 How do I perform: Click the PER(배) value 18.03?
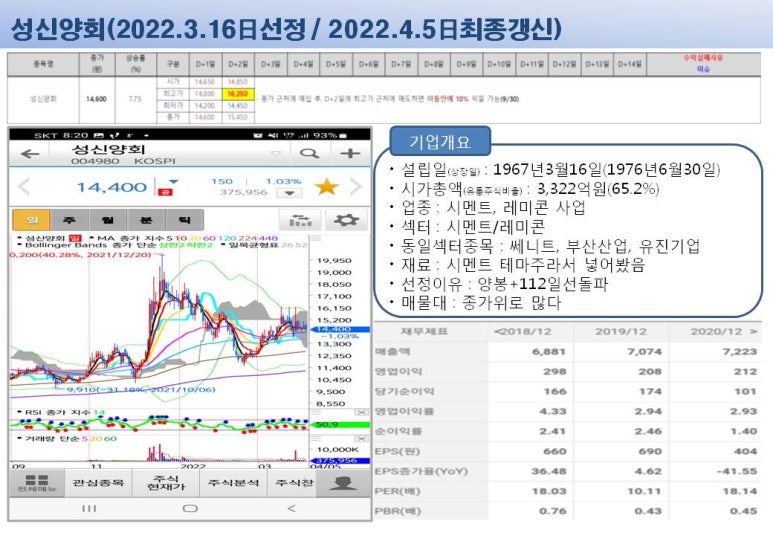coord(549,491)
